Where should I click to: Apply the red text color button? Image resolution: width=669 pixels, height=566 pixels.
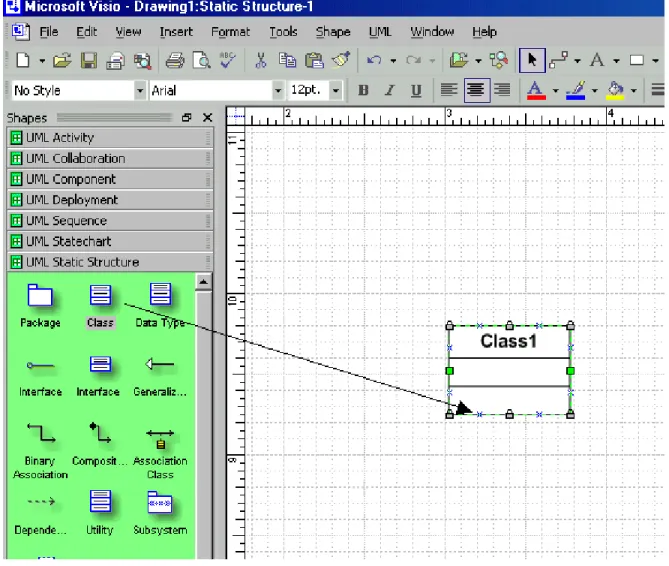click(536, 90)
